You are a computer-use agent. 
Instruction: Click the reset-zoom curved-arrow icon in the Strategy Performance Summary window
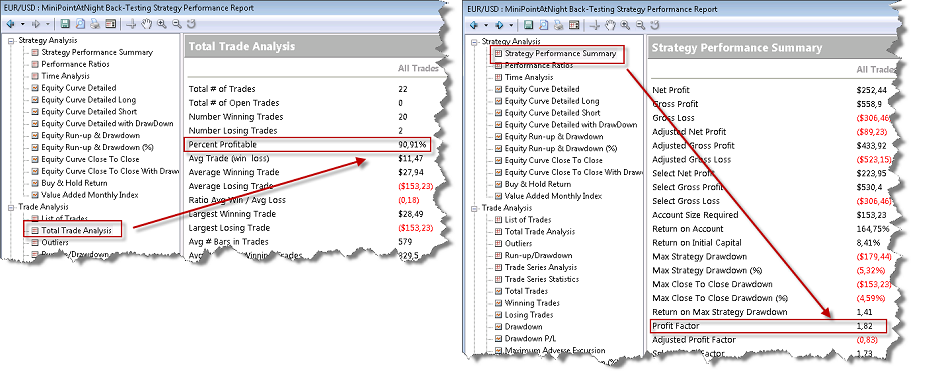click(x=655, y=25)
